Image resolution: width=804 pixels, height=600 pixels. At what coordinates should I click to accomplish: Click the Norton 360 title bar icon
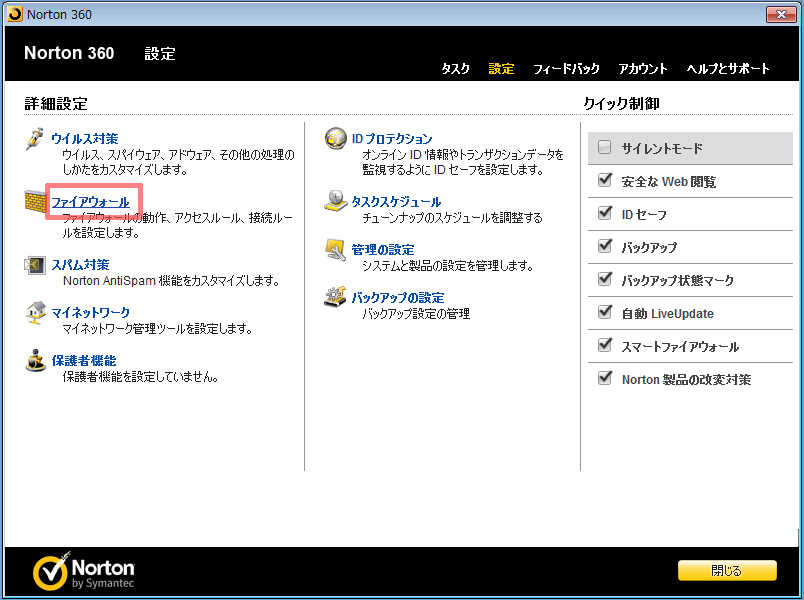(x=15, y=14)
